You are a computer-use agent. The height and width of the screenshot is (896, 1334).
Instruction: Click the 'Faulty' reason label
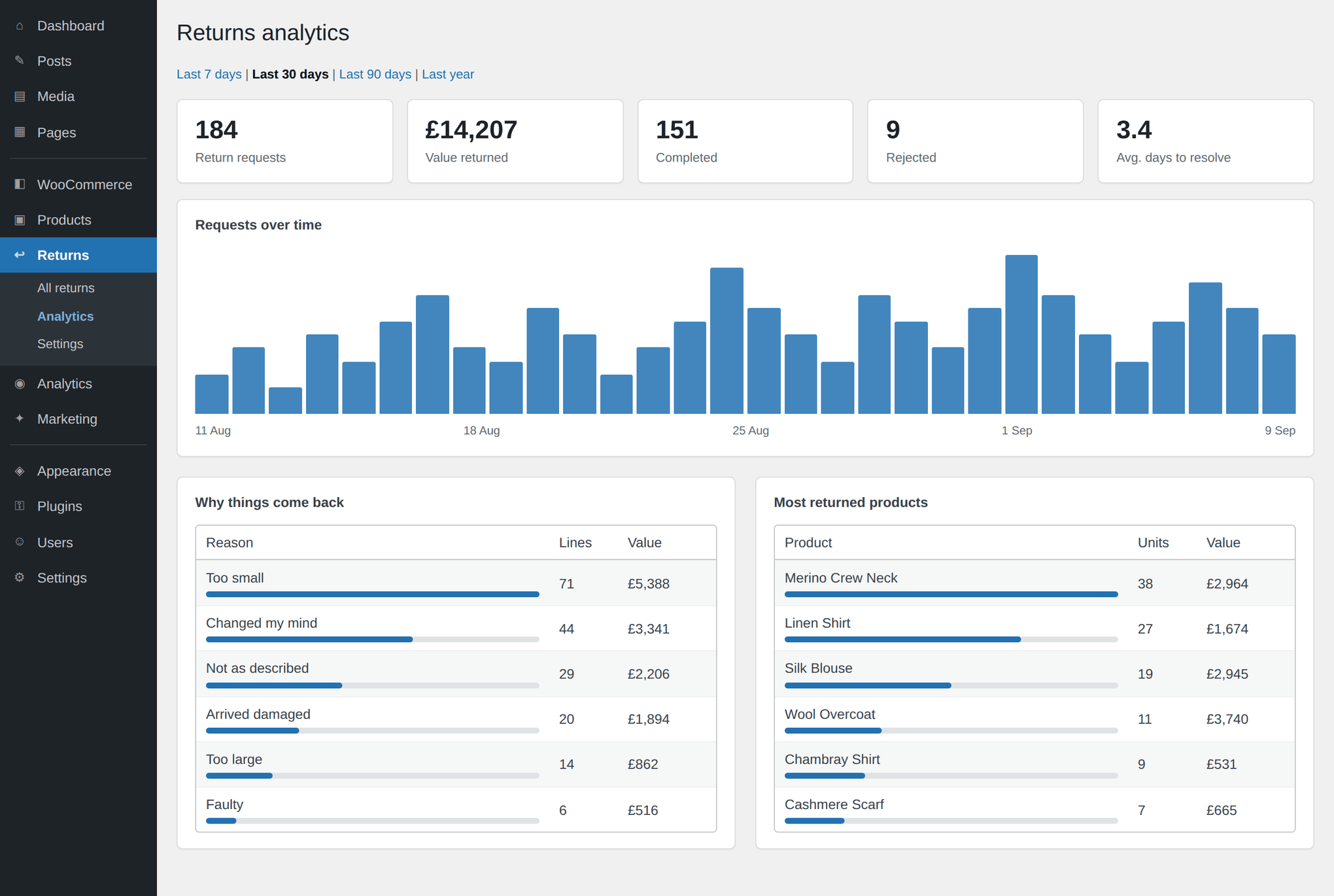[224, 804]
